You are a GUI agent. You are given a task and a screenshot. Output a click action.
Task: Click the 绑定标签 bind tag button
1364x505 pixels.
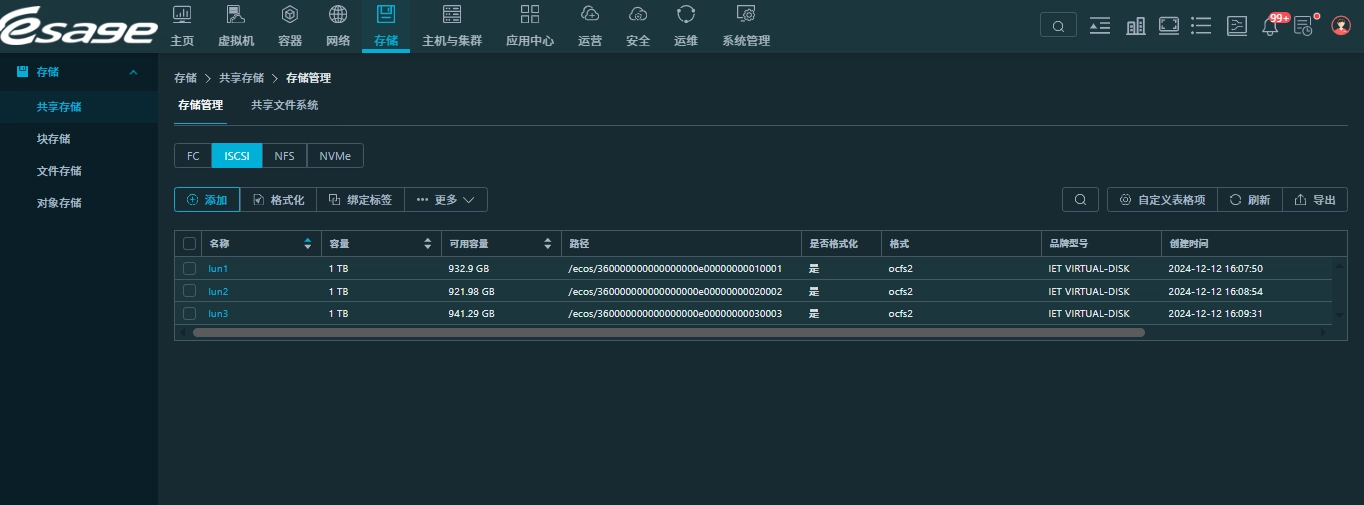[360, 200]
